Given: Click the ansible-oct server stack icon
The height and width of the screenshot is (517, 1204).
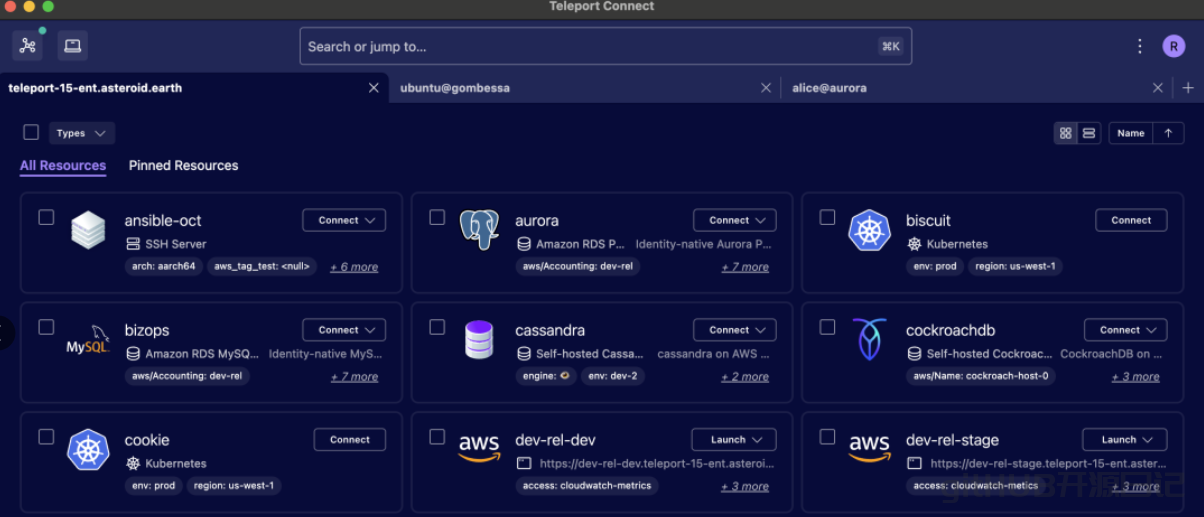Looking at the screenshot, I should click(x=88, y=230).
